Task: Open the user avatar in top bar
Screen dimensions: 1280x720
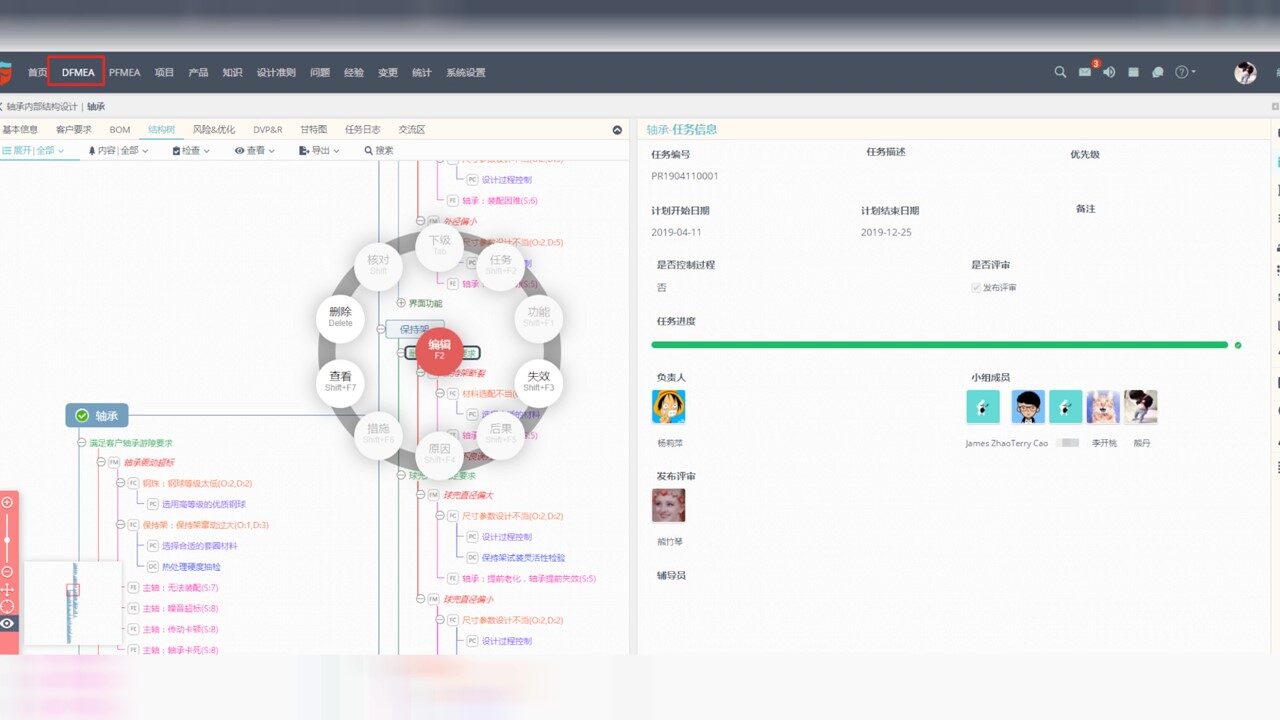Action: [x=1245, y=72]
